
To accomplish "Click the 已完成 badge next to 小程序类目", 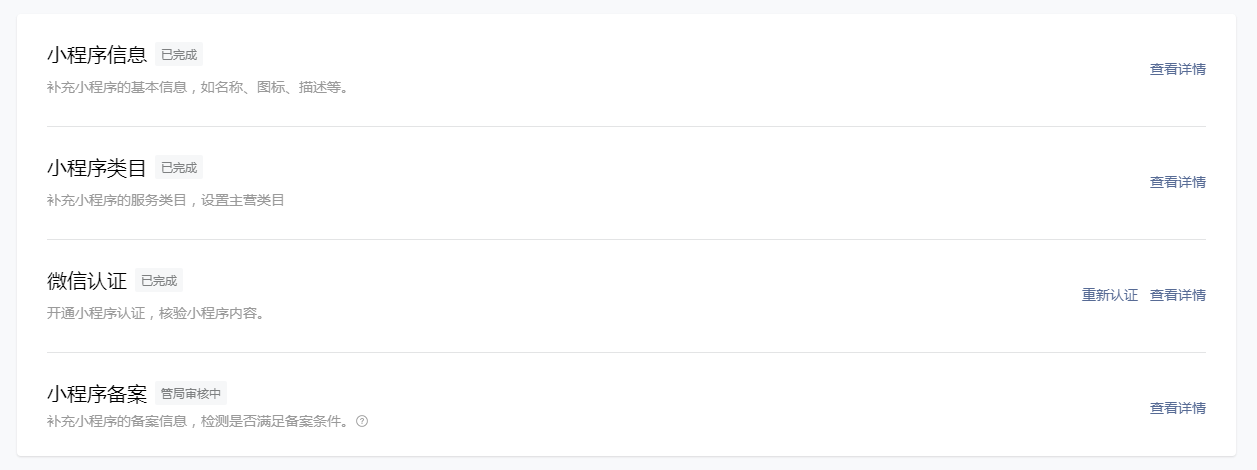I will click(179, 168).
